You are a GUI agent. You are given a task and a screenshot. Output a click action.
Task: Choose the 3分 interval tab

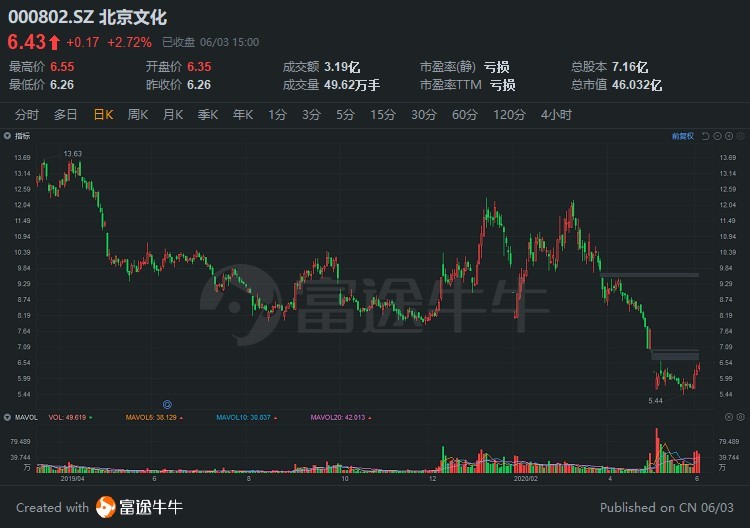pos(311,115)
